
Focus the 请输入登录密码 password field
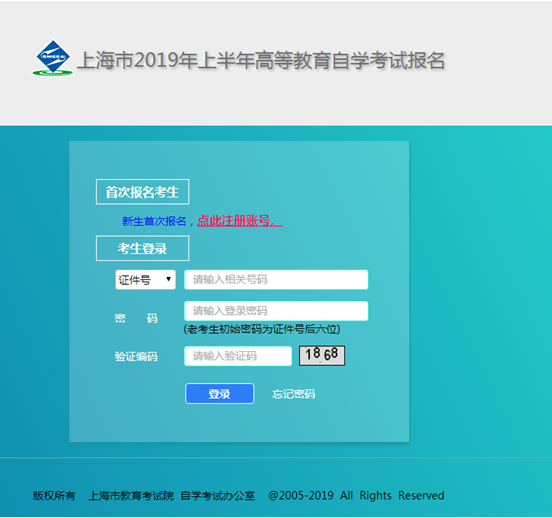pyautogui.click(x=276, y=311)
